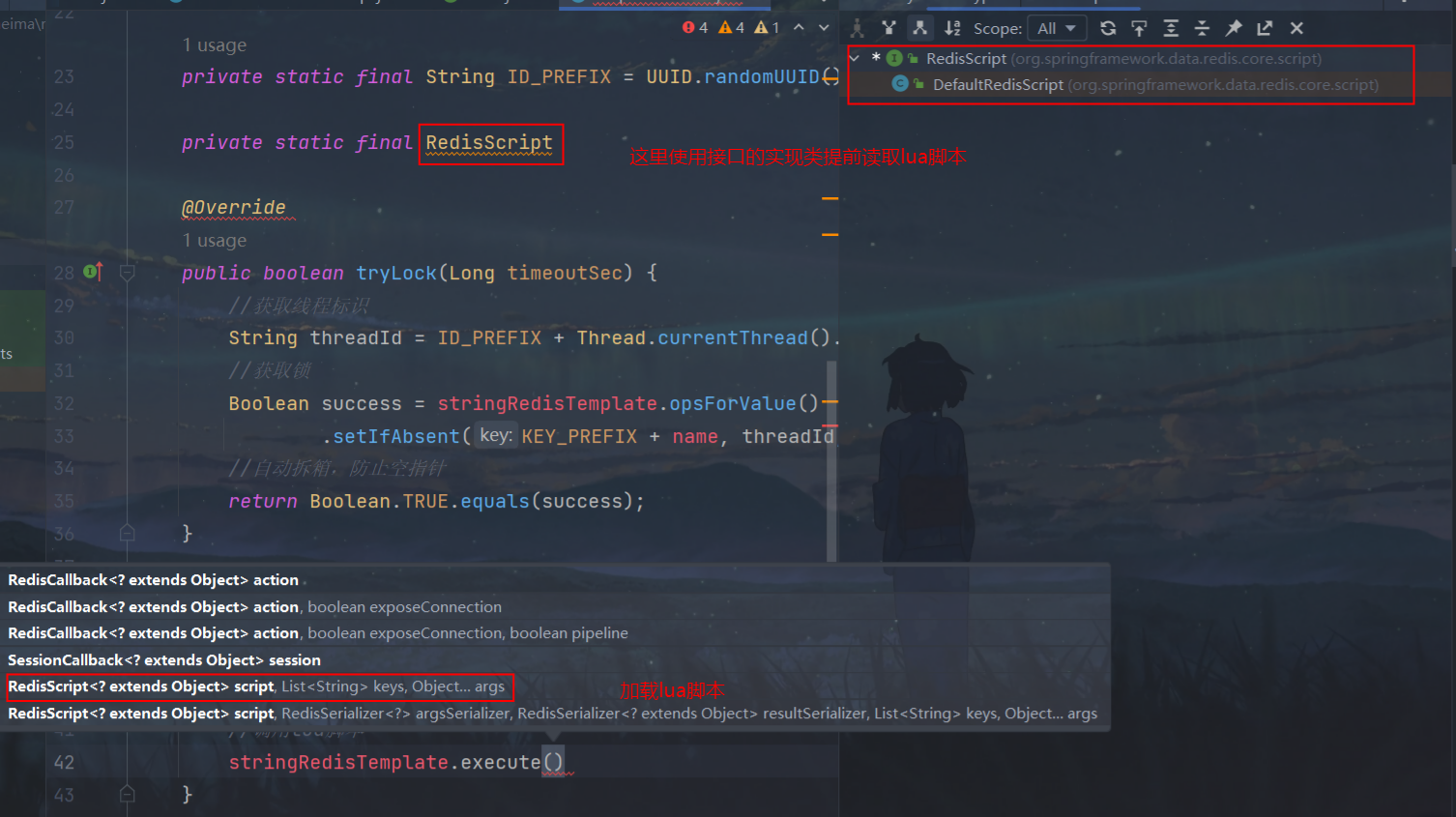Click the '1 usage' hint above ID_PREFIX
This screenshot has height=817, width=1456.
click(x=215, y=44)
